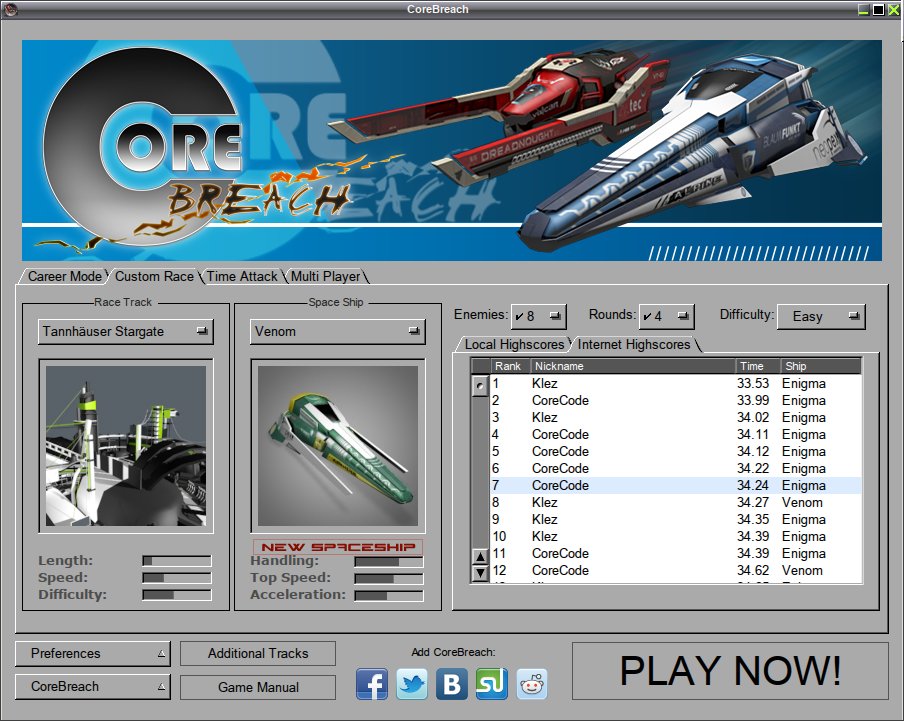Image resolution: width=904 pixels, height=721 pixels.
Task: Click the track Length bar
Action: click(177, 561)
